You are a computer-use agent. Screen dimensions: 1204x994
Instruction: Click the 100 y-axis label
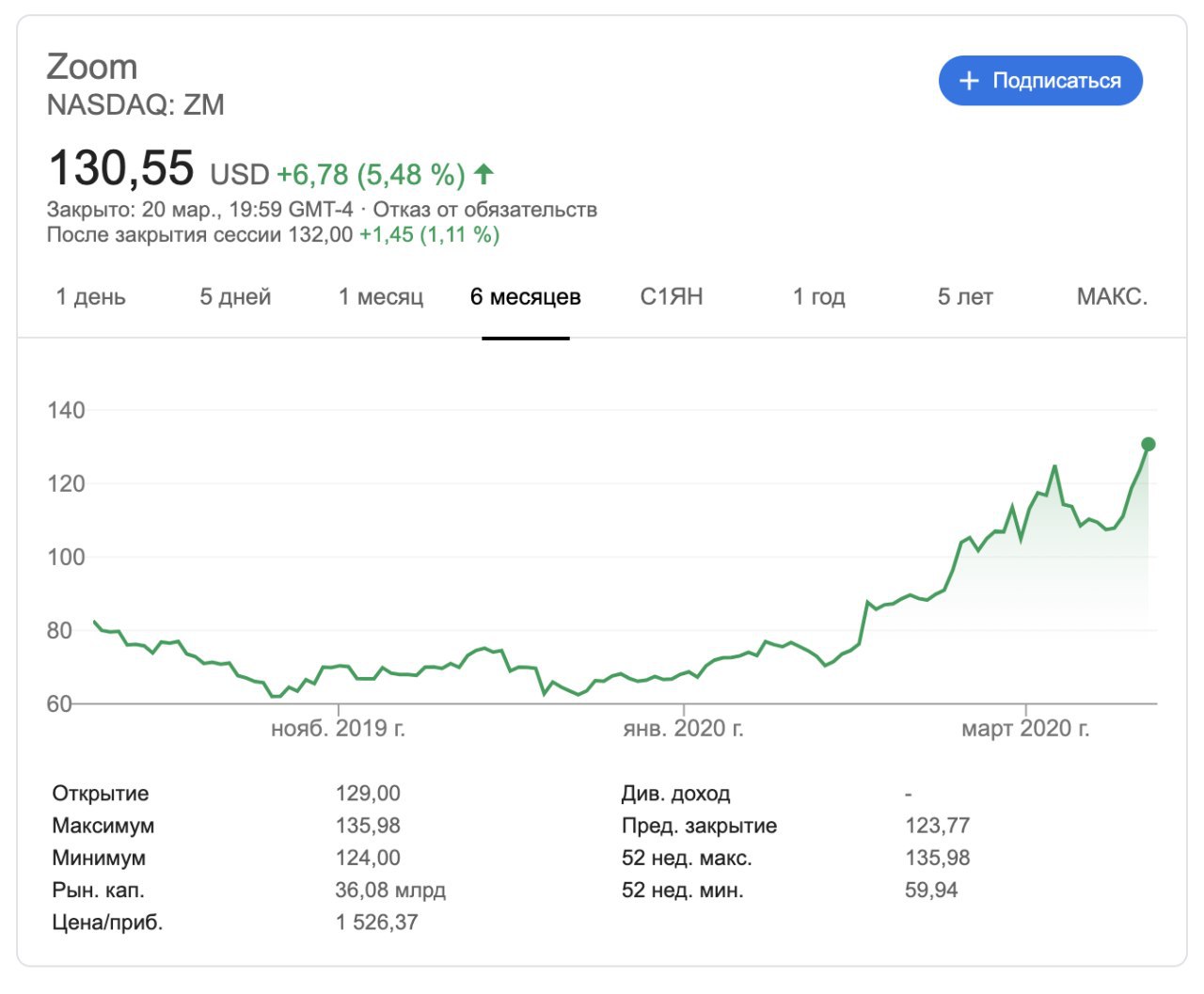click(66, 557)
